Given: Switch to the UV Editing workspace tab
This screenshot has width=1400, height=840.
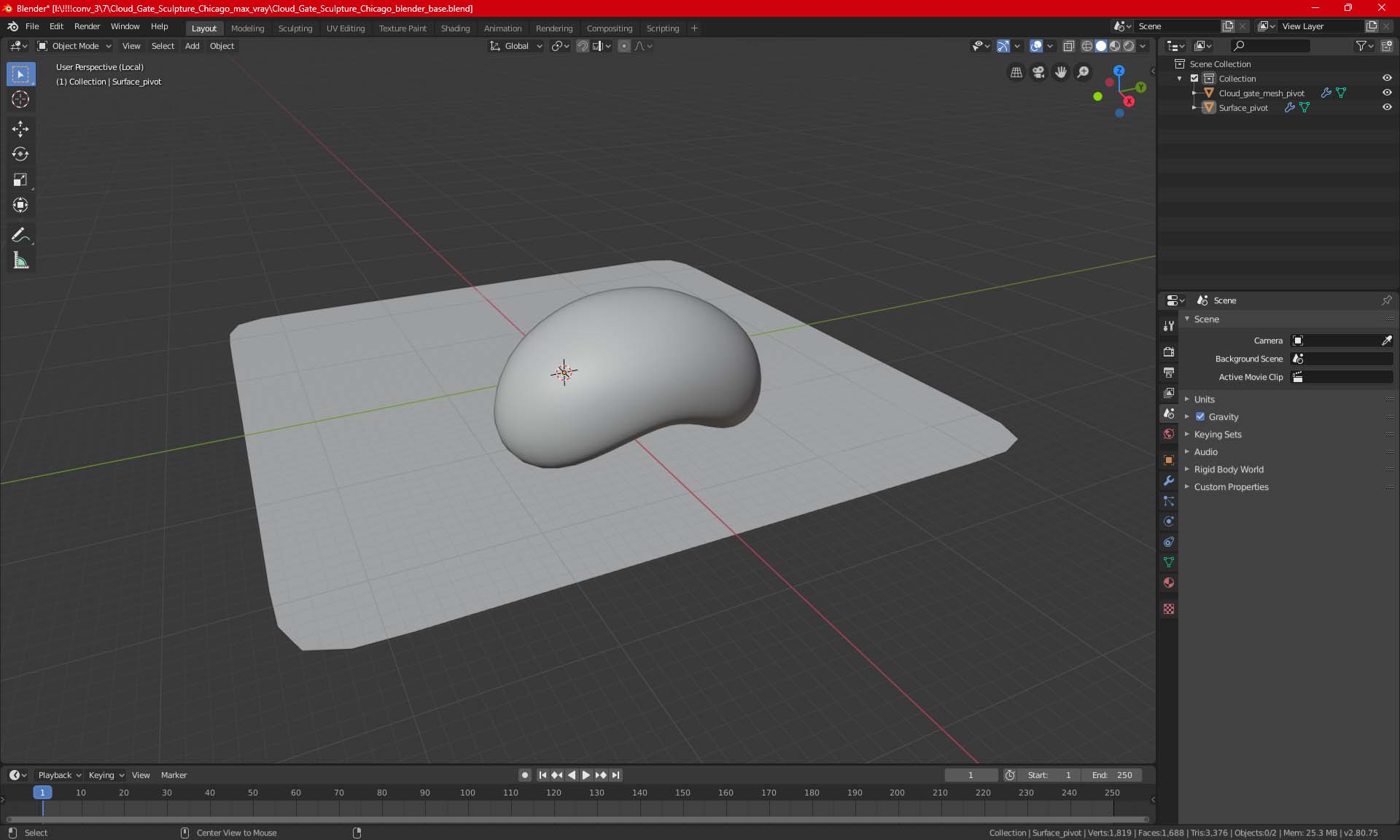Looking at the screenshot, I should pos(346,28).
